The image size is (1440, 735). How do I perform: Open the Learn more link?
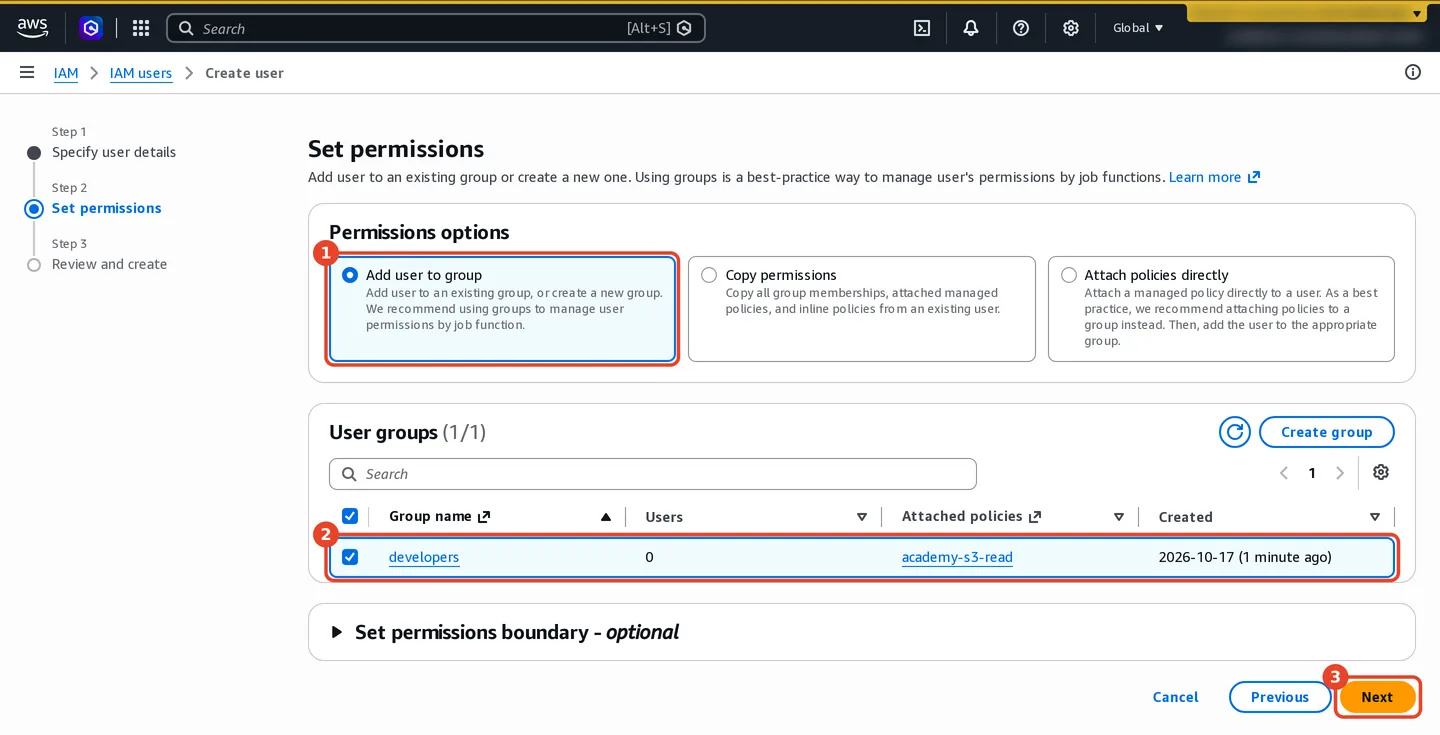coord(1214,177)
